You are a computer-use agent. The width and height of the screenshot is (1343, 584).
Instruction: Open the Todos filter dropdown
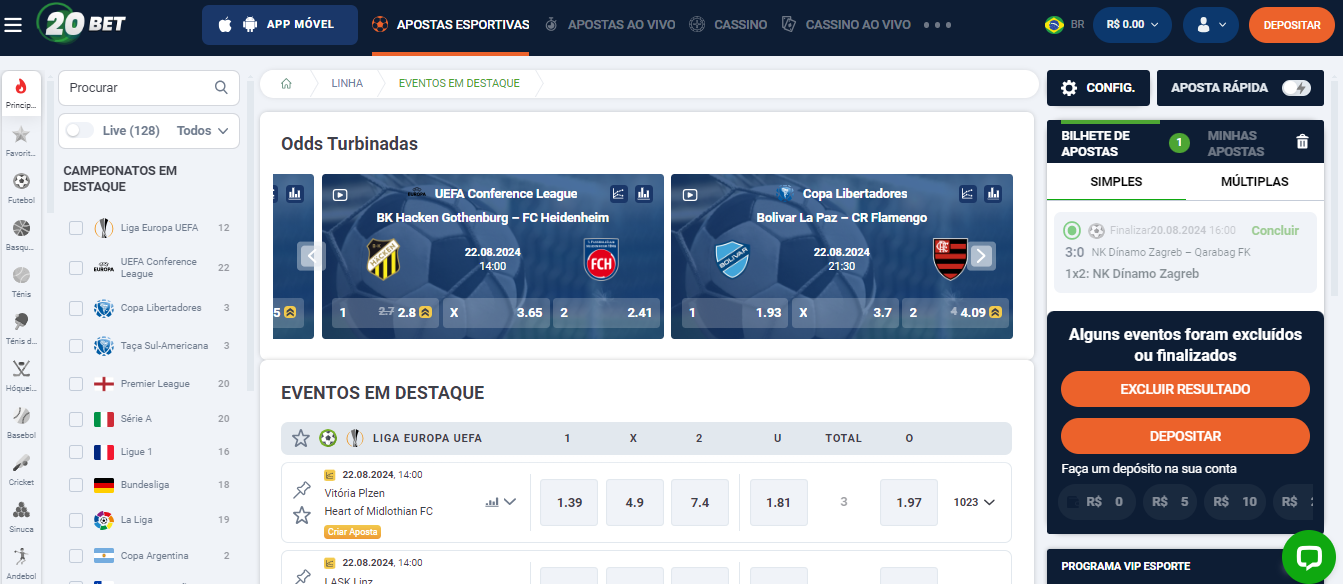[x=203, y=130]
